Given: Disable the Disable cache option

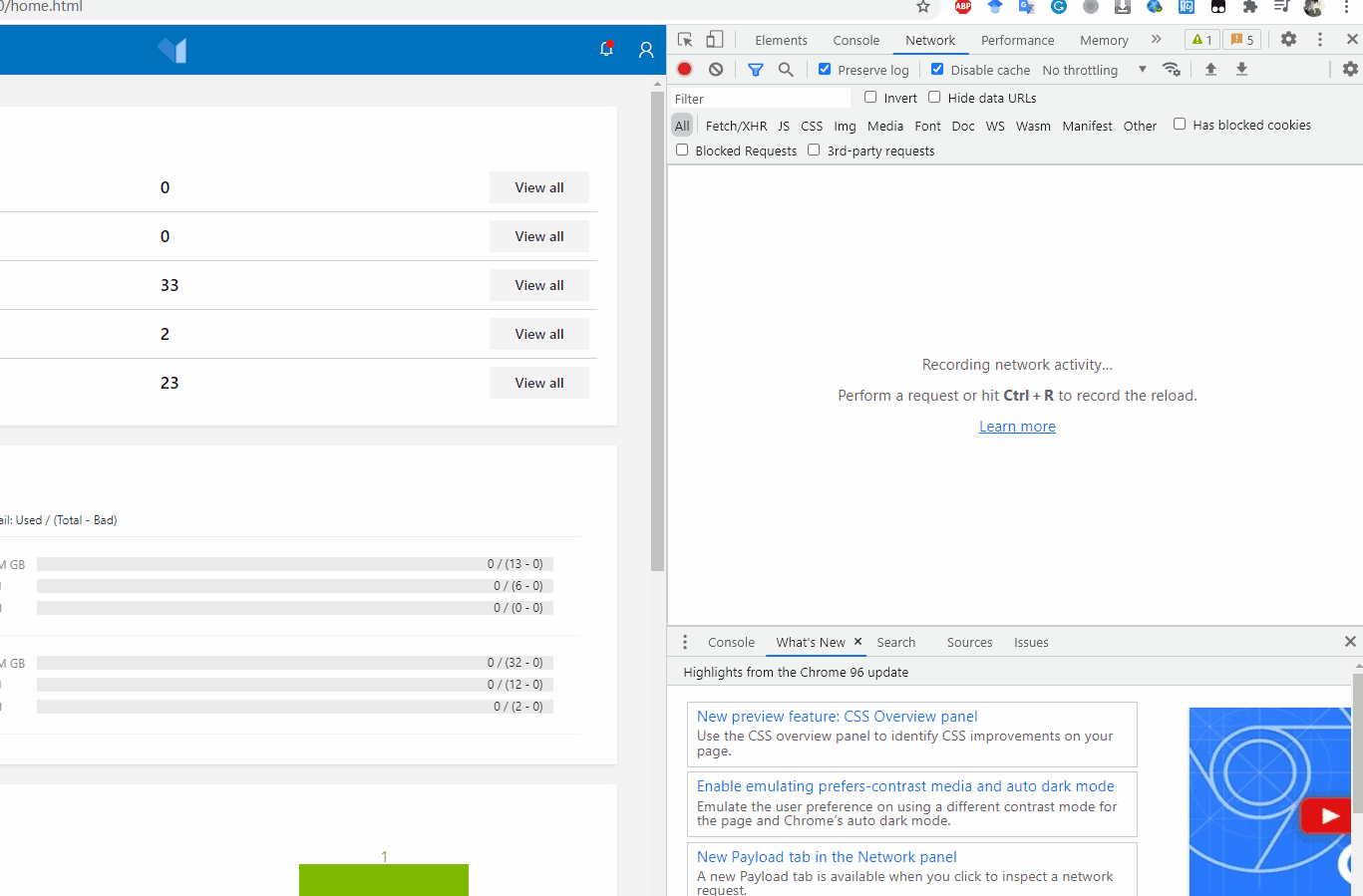Looking at the screenshot, I should (x=937, y=69).
